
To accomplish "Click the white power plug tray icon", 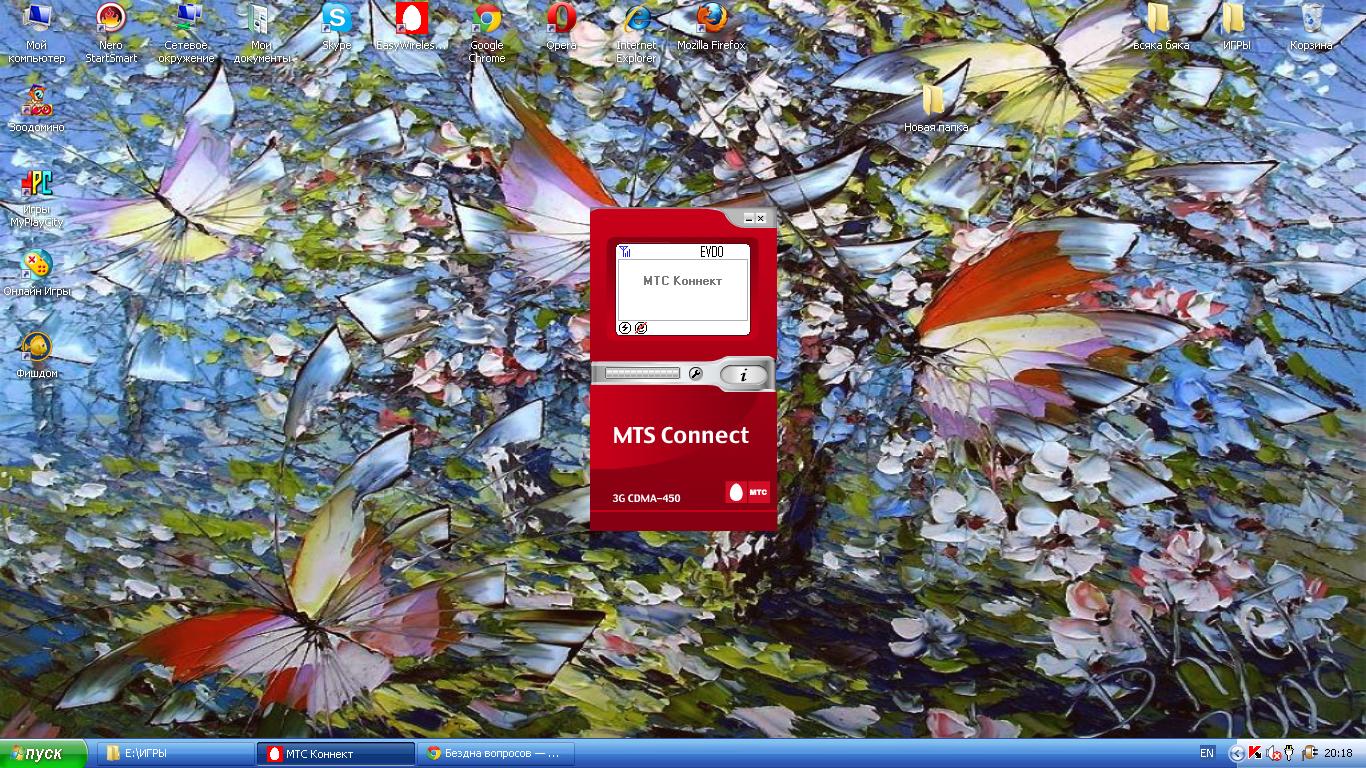I will pyautogui.click(x=1290, y=753).
